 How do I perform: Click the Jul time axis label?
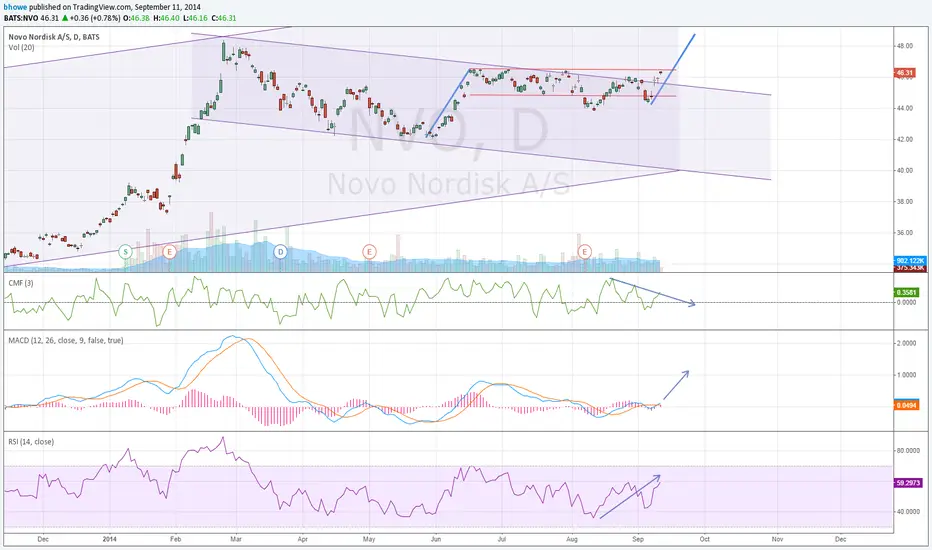pos(501,540)
